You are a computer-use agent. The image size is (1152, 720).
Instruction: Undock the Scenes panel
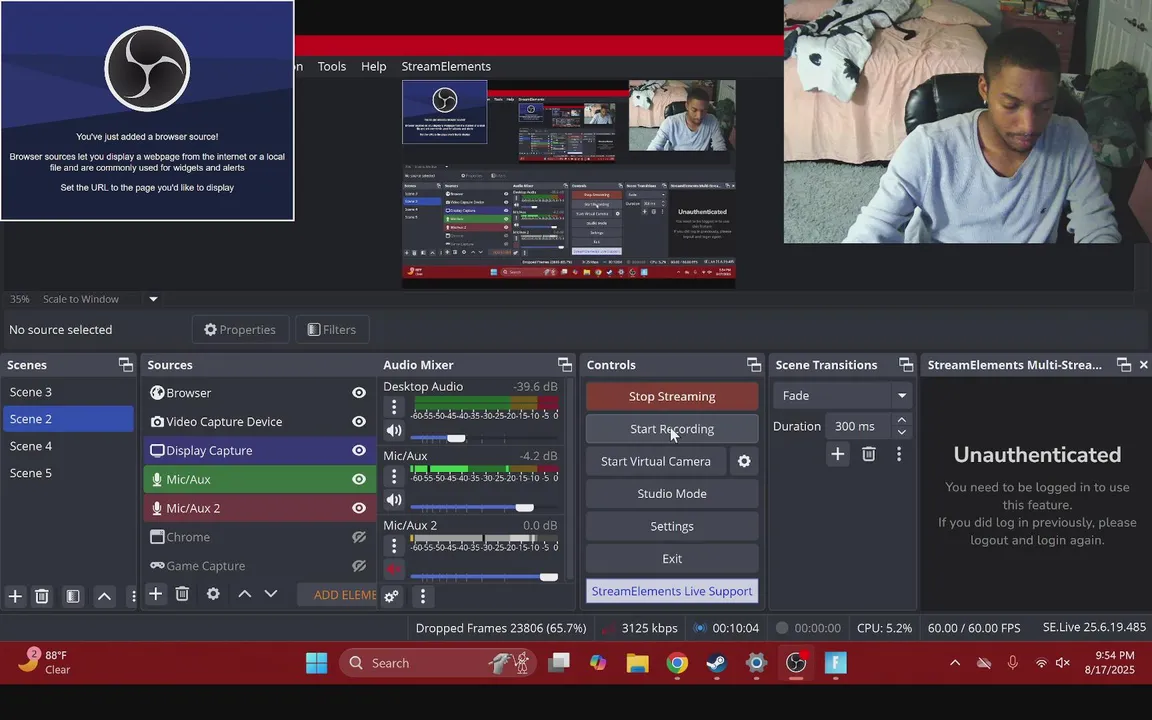126,364
